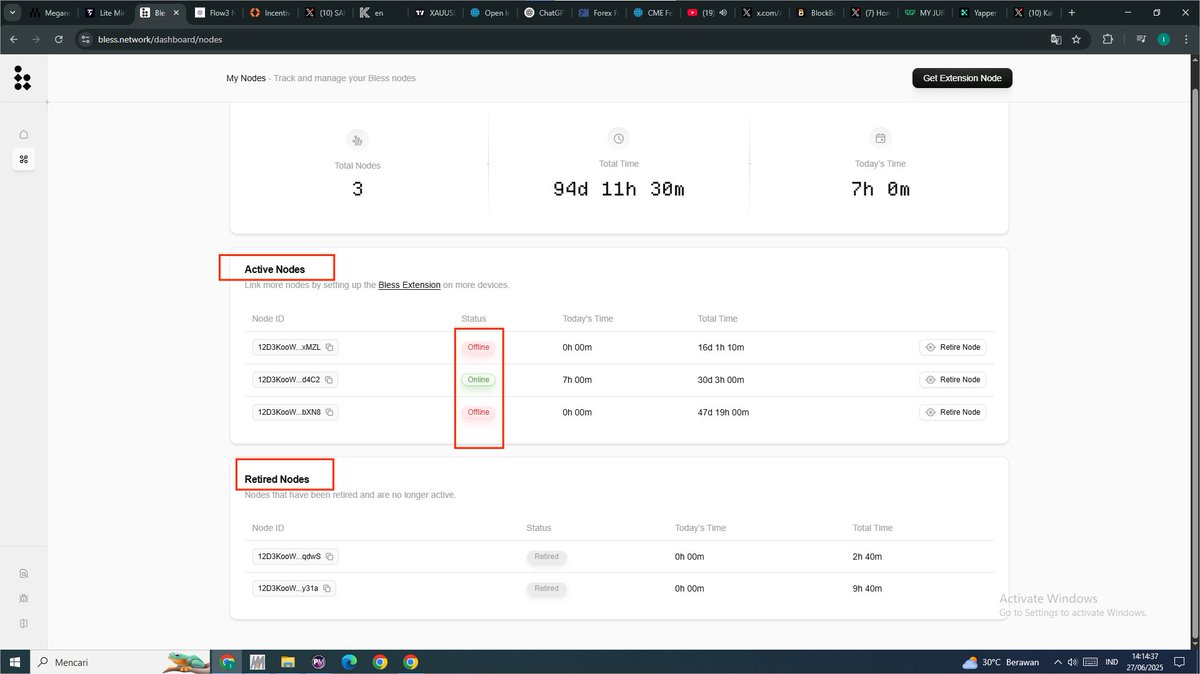Click the Total Nodes icon
The image size is (1200, 674).
(x=357, y=139)
